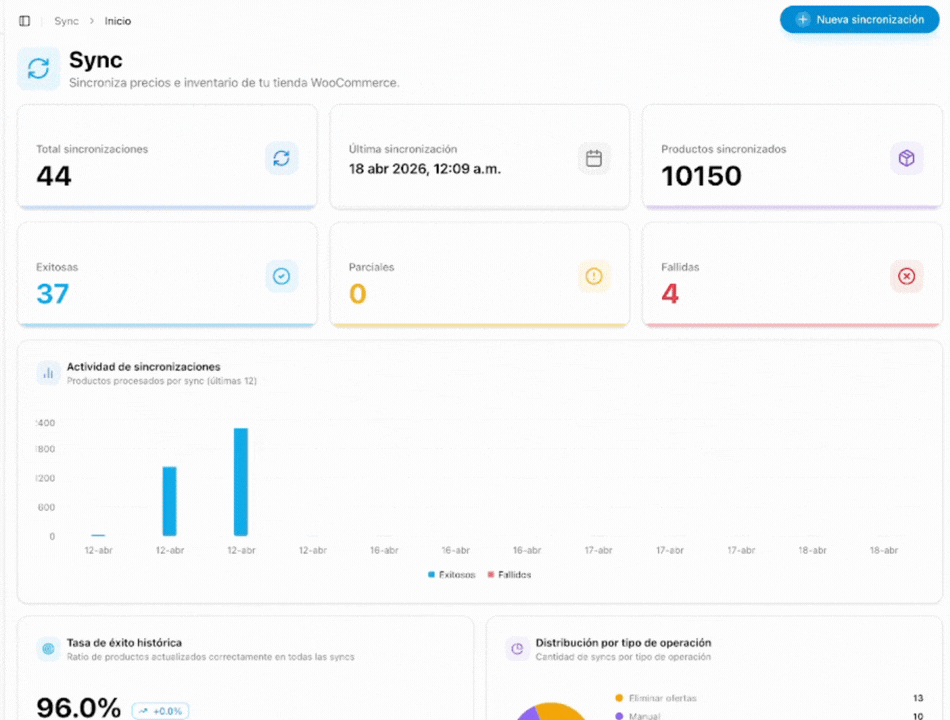The height and width of the screenshot is (720, 950).
Task: Click the package icon on Productos sincronizados card
Action: pyautogui.click(x=906, y=158)
